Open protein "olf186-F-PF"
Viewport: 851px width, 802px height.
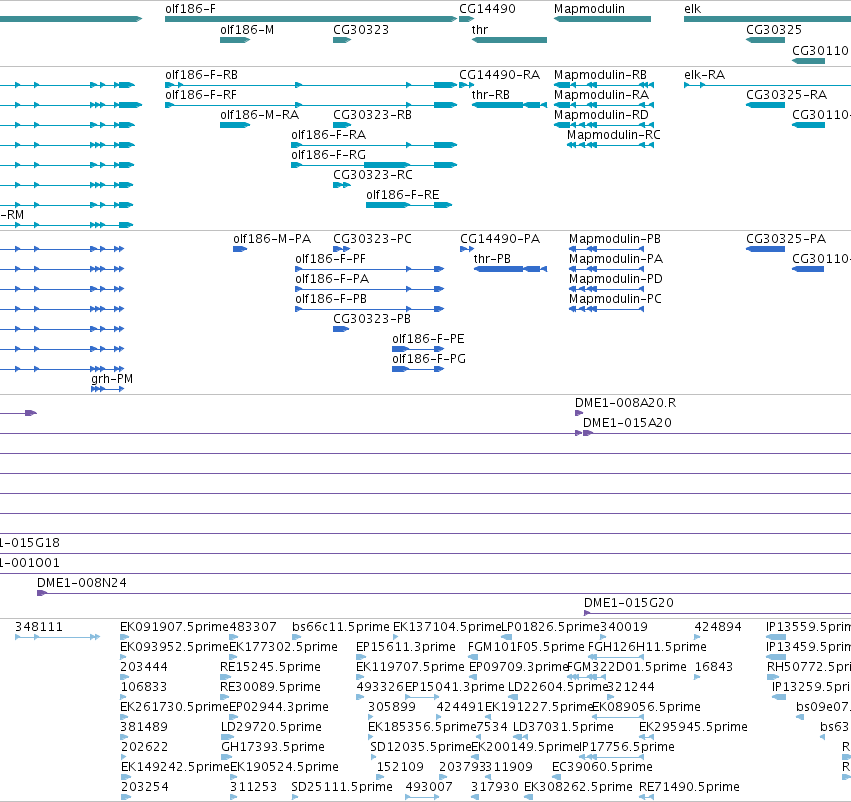coord(331,259)
